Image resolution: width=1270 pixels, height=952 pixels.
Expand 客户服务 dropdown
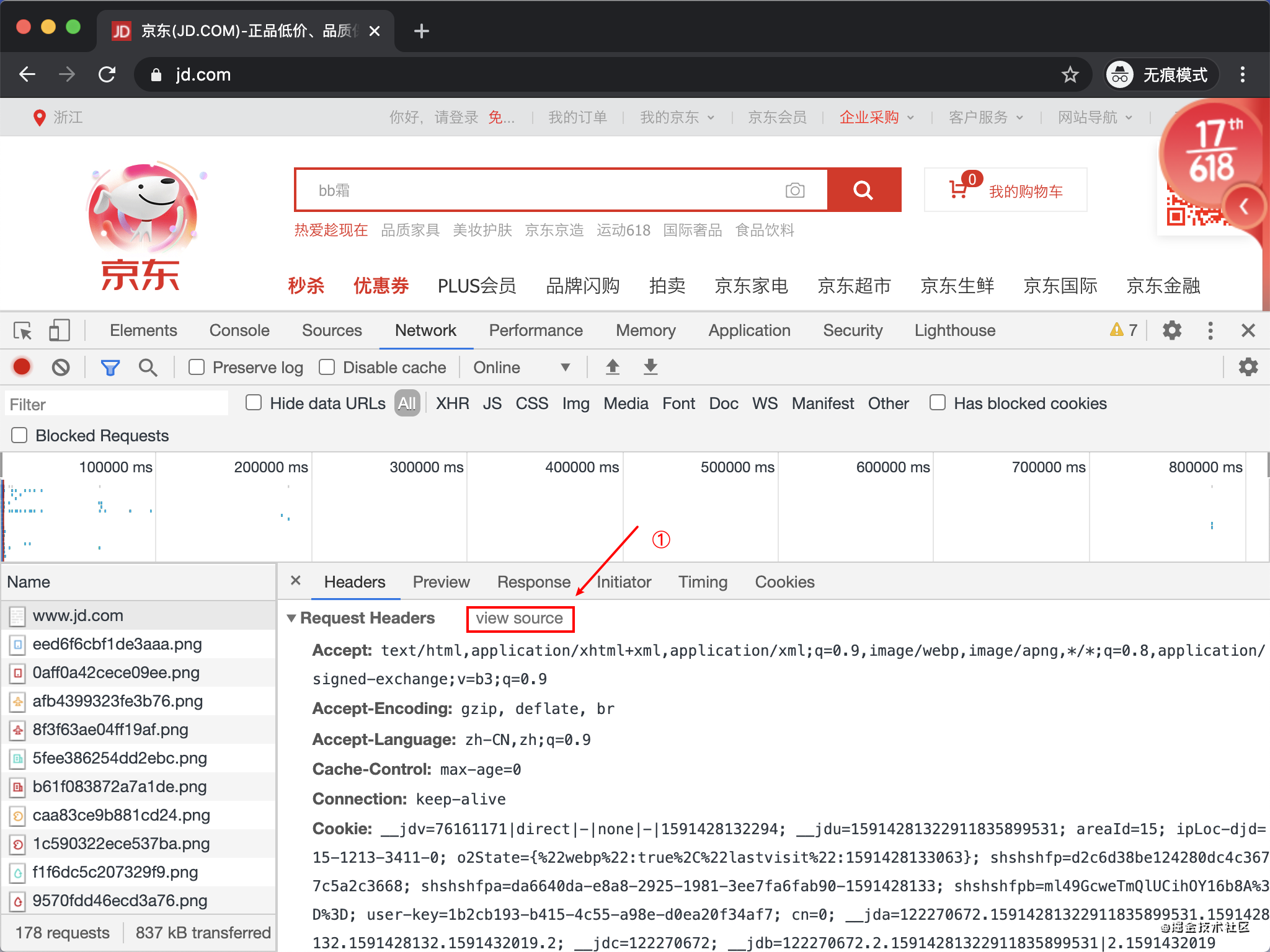[985, 118]
